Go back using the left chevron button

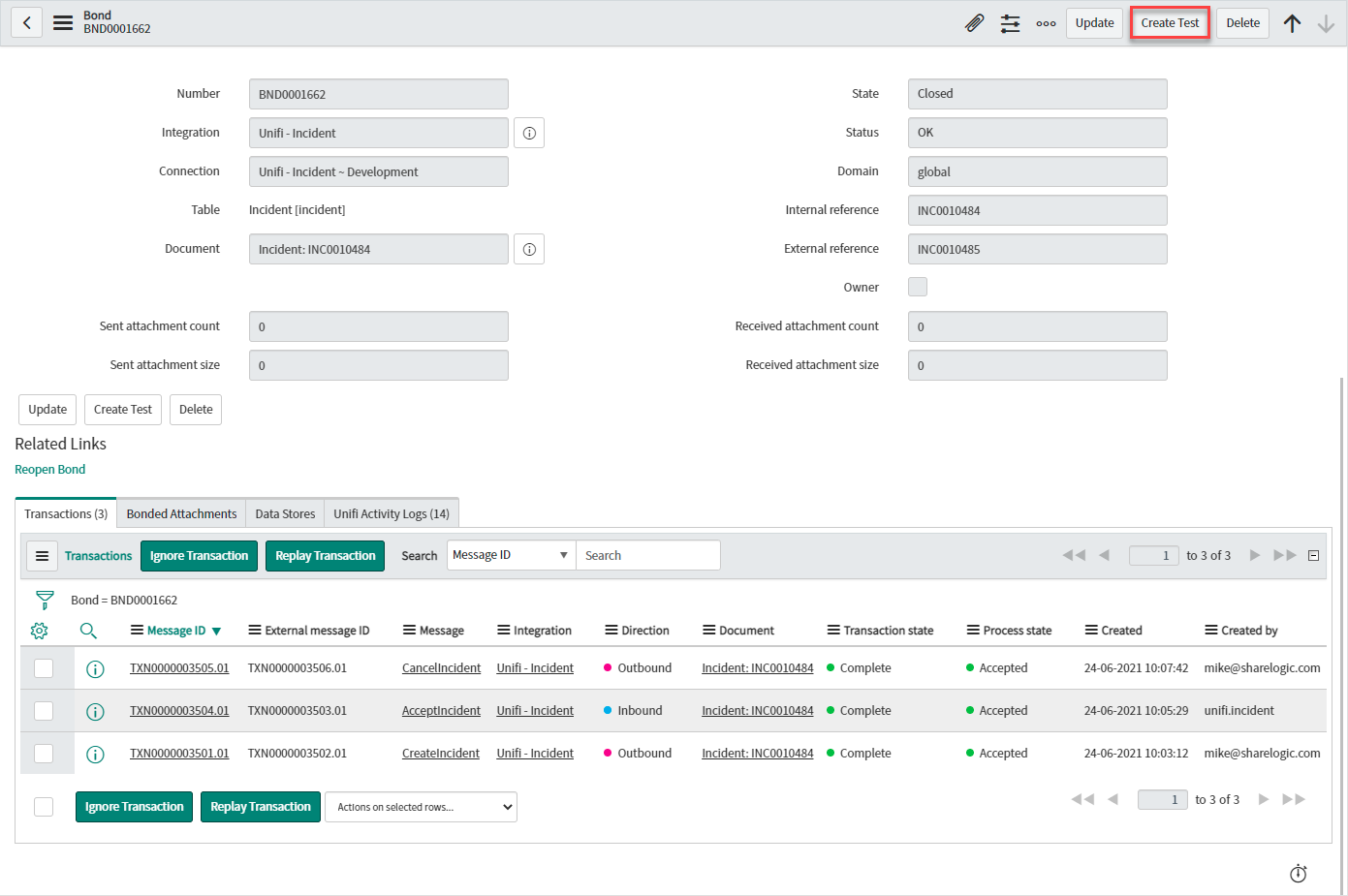(27, 23)
